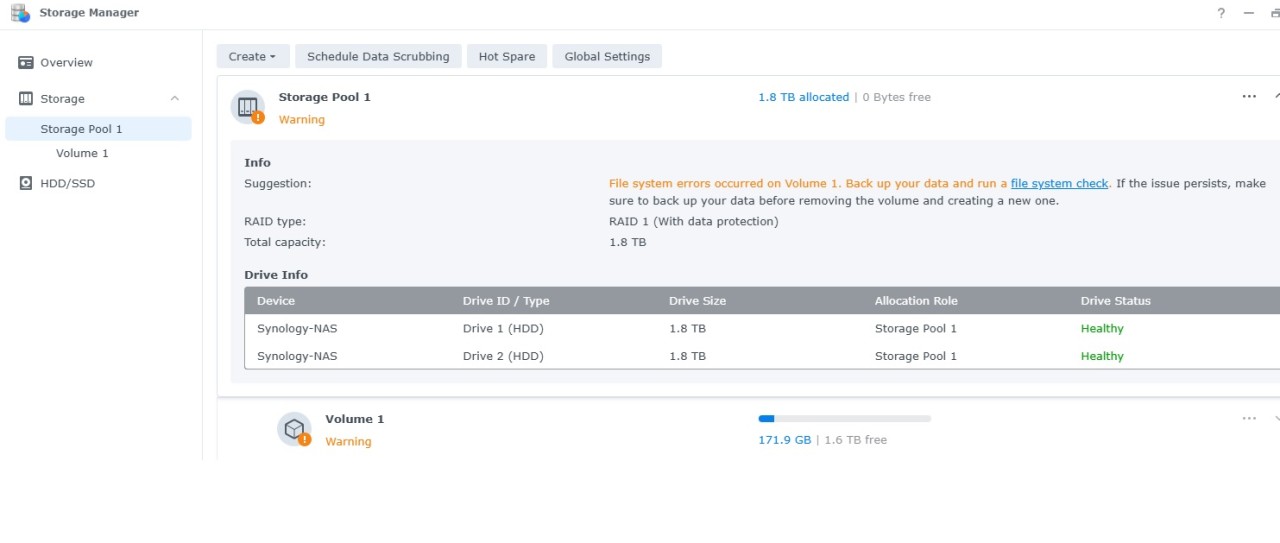Click the Volume 1 usage progress bar
This screenshot has height=543, width=1280.
(x=844, y=419)
